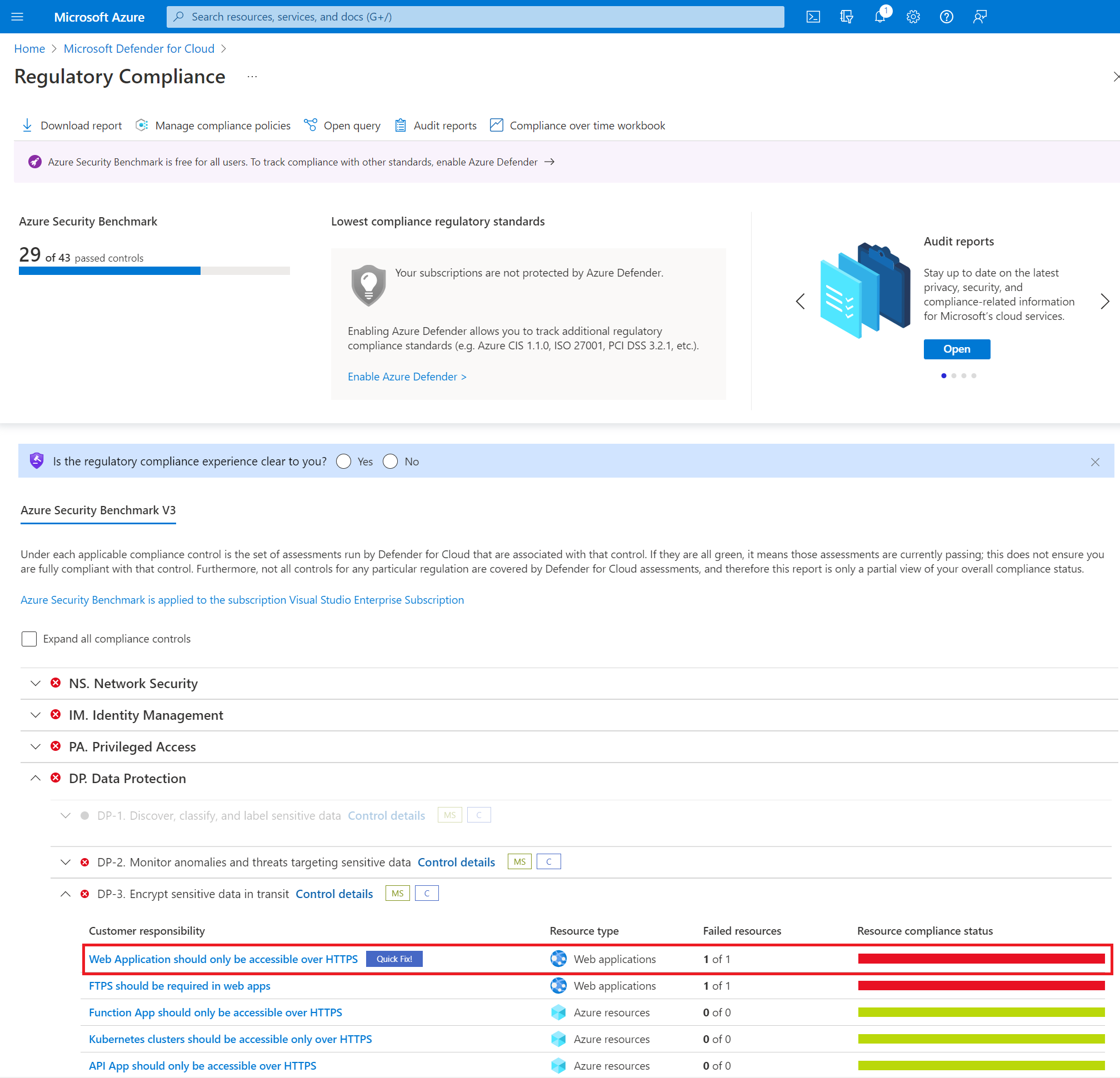The width and height of the screenshot is (1120, 1078).
Task: Select the Download report icon
Action: click(27, 125)
